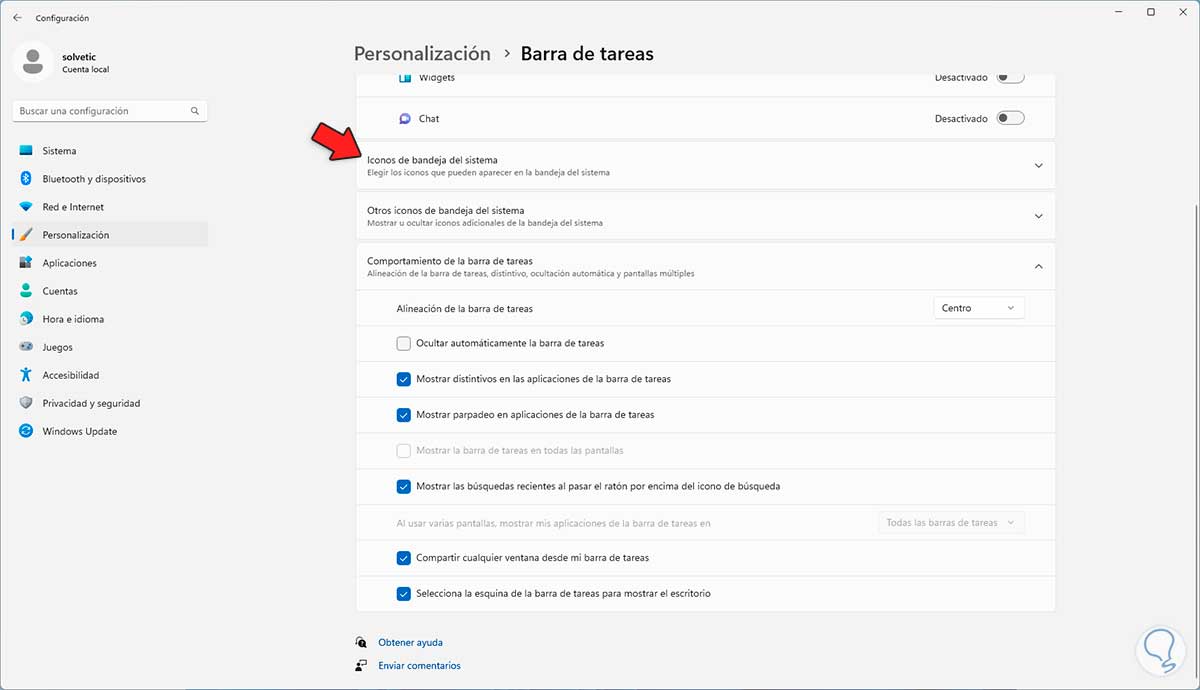Click the Obtener ayuda link
Viewport: 1200px width, 690px height.
(410, 642)
